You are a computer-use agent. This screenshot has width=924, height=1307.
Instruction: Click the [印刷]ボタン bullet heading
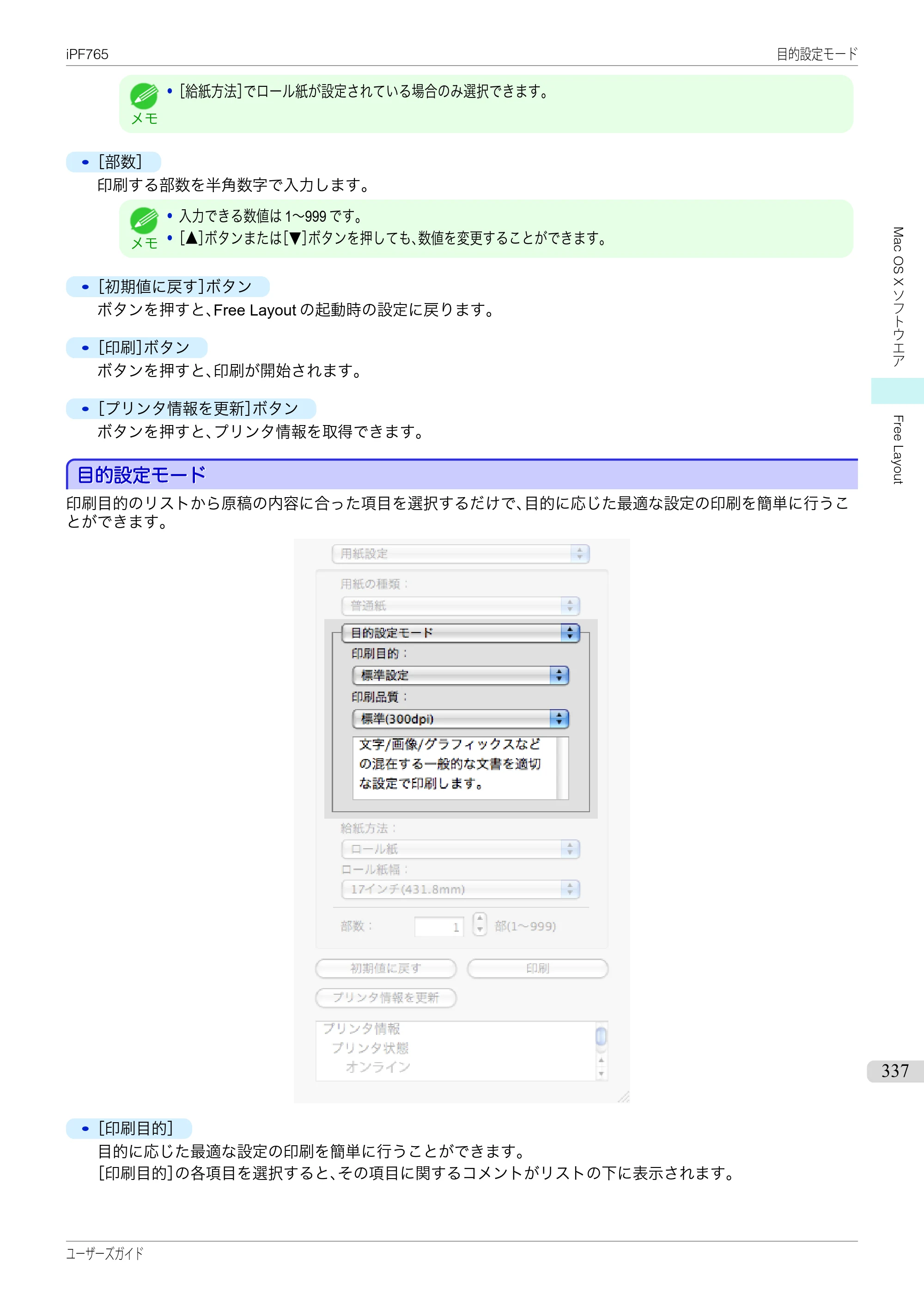click(137, 347)
